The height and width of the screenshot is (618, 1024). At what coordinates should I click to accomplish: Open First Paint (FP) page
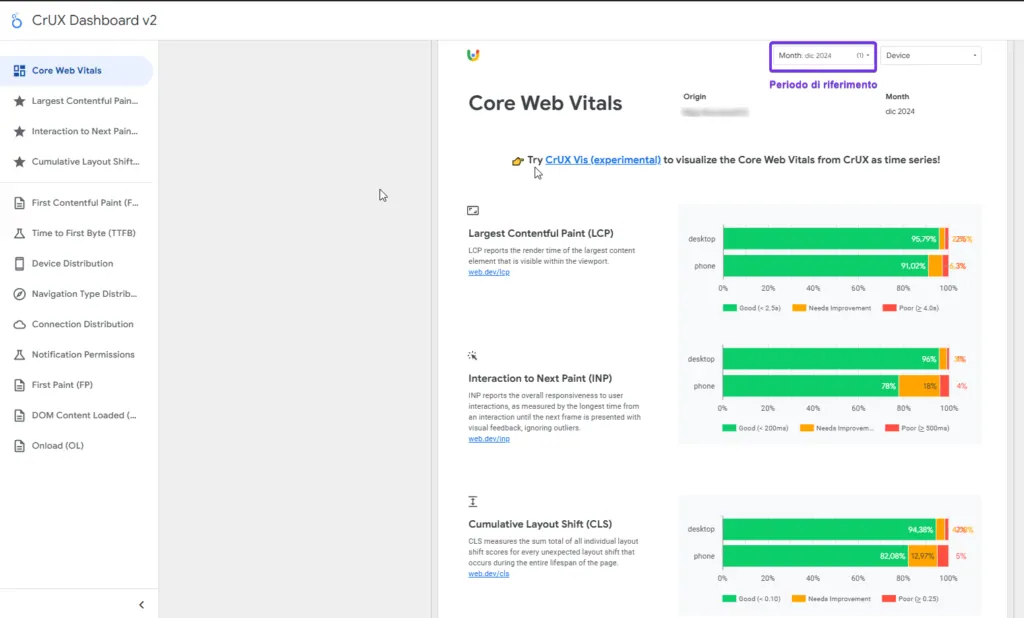pos(76,385)
